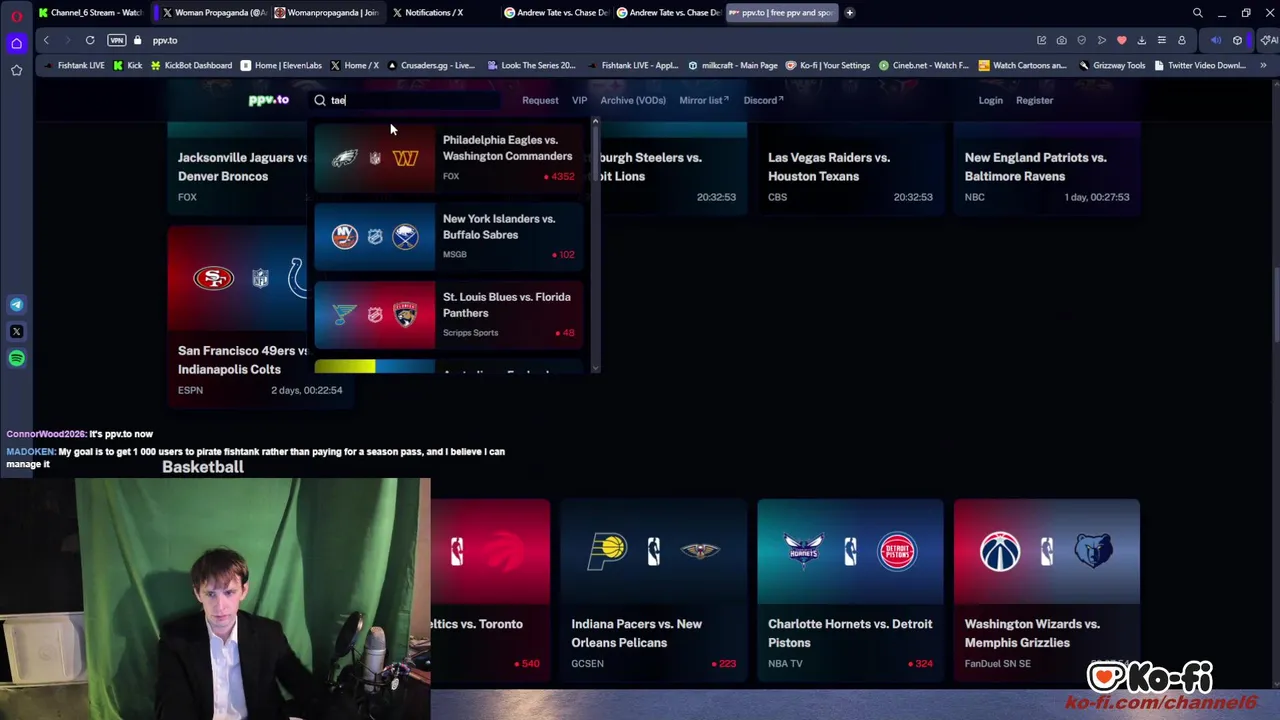
Task: Open the ad blocker shield icon
Action: [x=1081, y=40]
